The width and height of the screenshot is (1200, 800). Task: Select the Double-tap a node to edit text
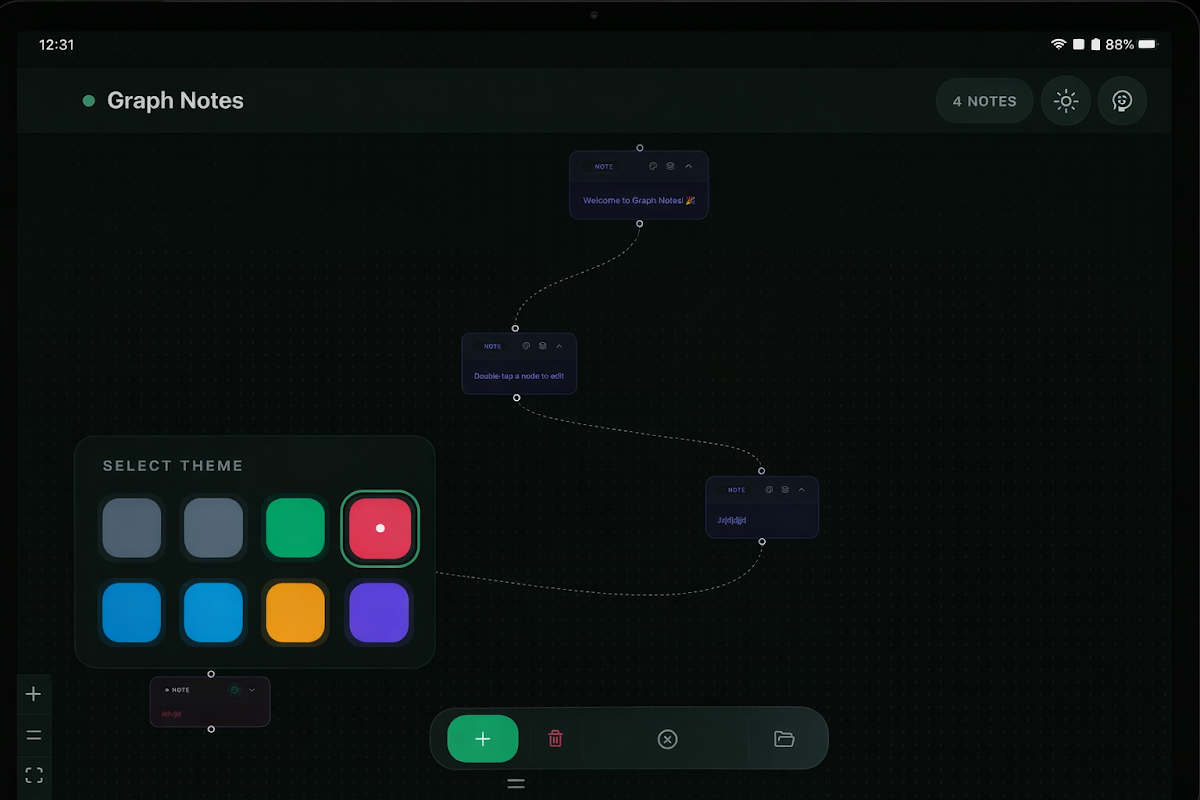click(x=519, y=376)
